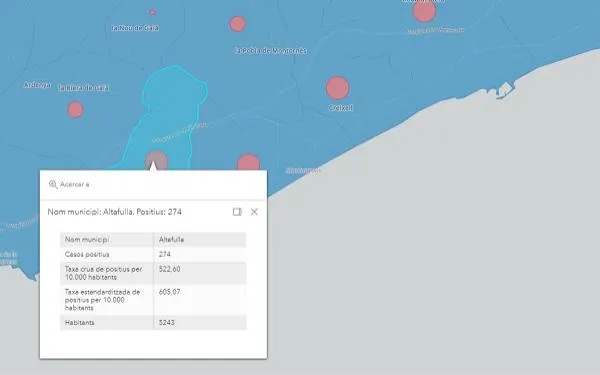
Task: Select the value 5243 inhabitants
Action: click(x=166, y=323)
